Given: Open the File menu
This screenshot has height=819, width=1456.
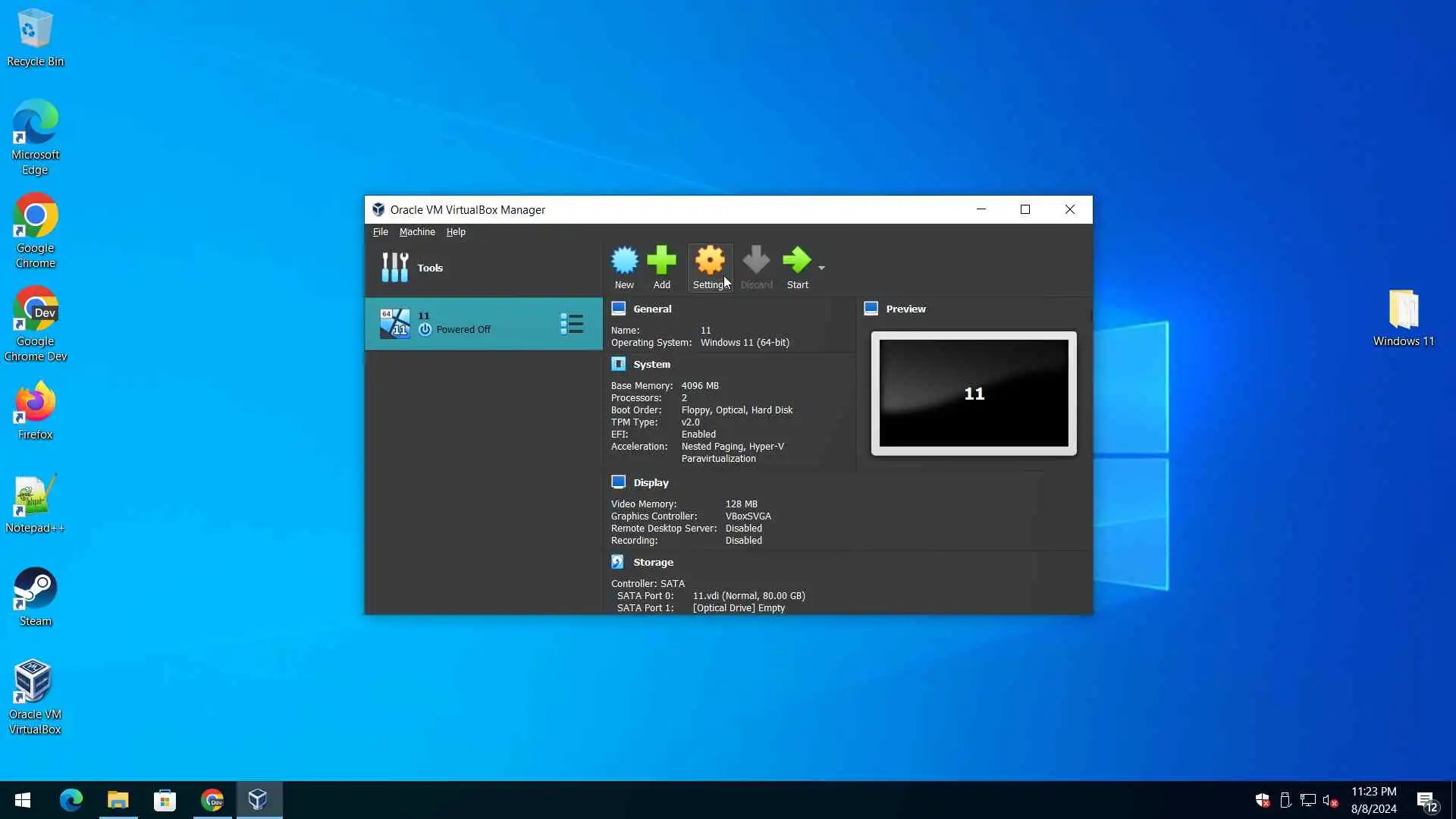Looking at the screenshot, I should pyautogui.click(x=380, y=232).
